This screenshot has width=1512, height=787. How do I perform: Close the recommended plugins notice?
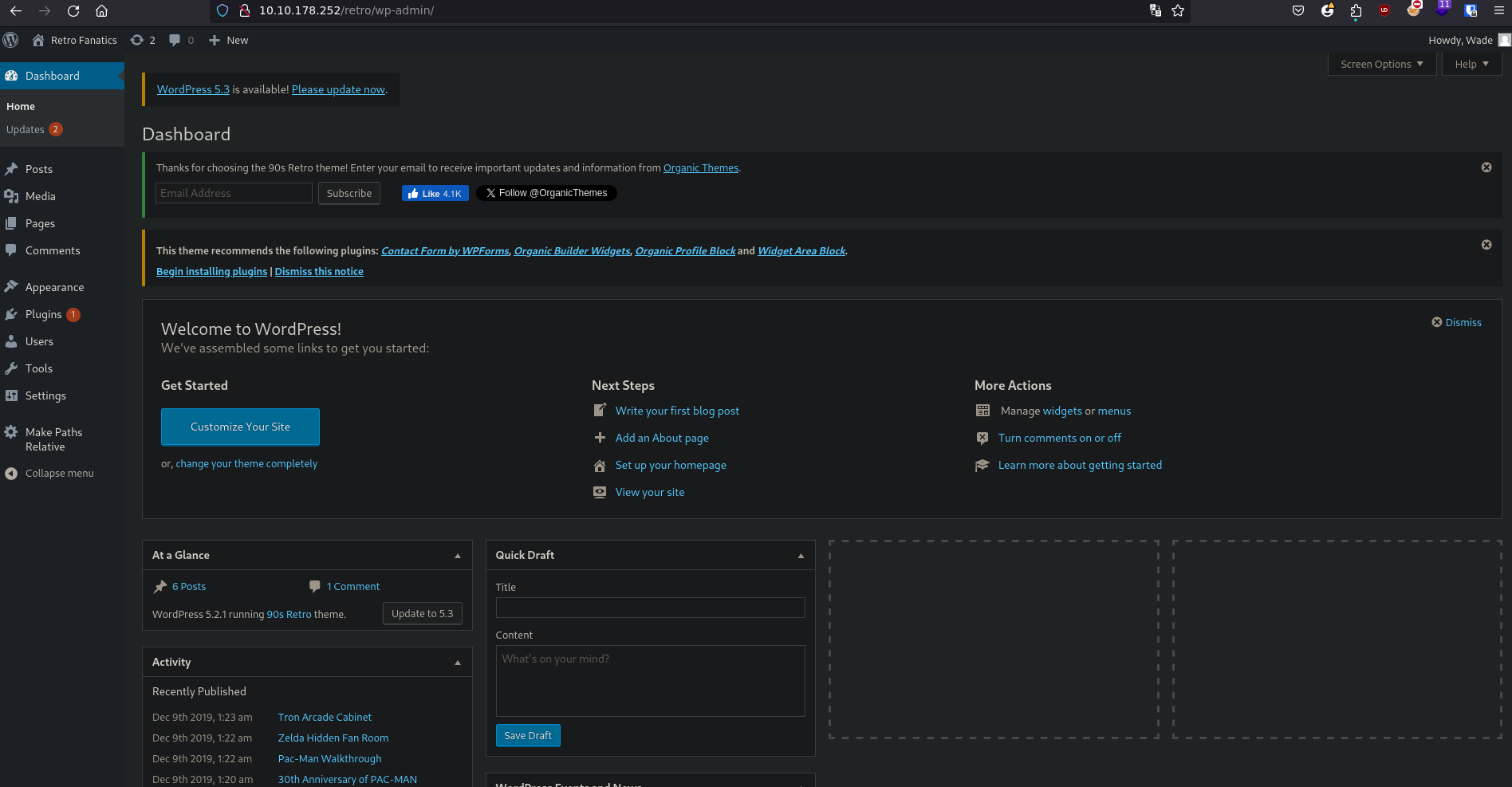[x=1486, y=245]
